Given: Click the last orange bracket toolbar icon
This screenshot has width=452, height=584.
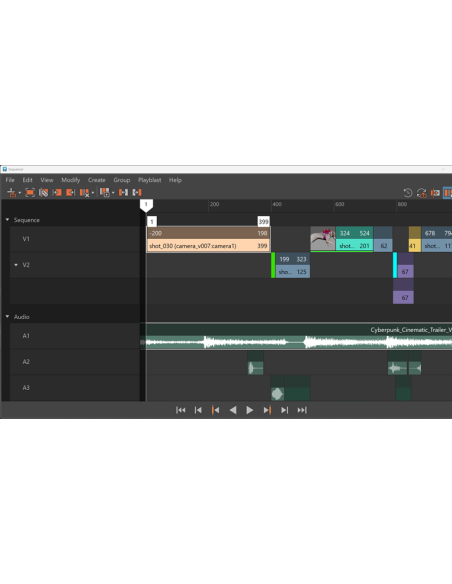Looking at the screenshot, I should pyautogui.click(x=137, y=193).
